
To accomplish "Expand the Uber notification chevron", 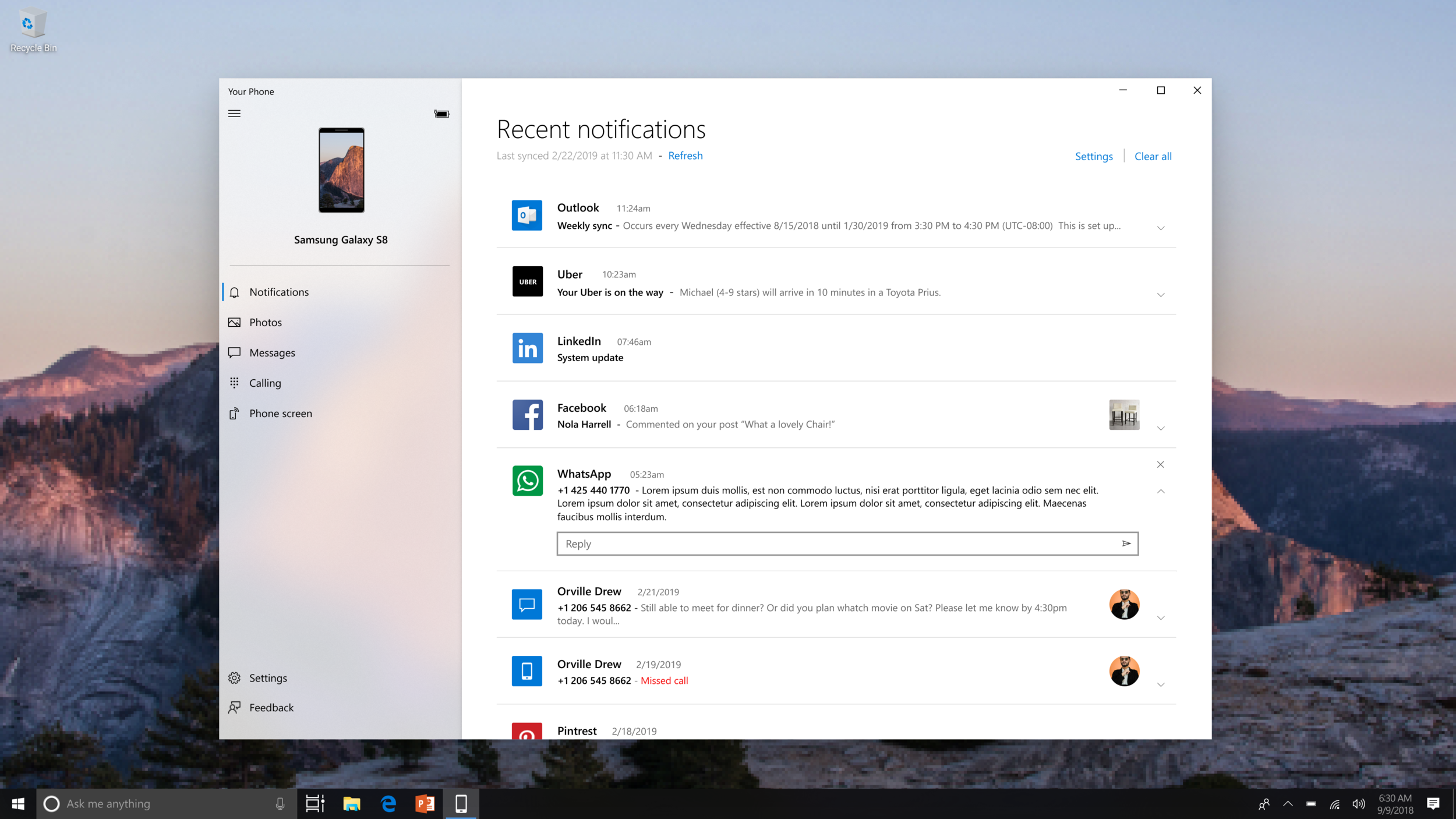I will coord(1160,295).
